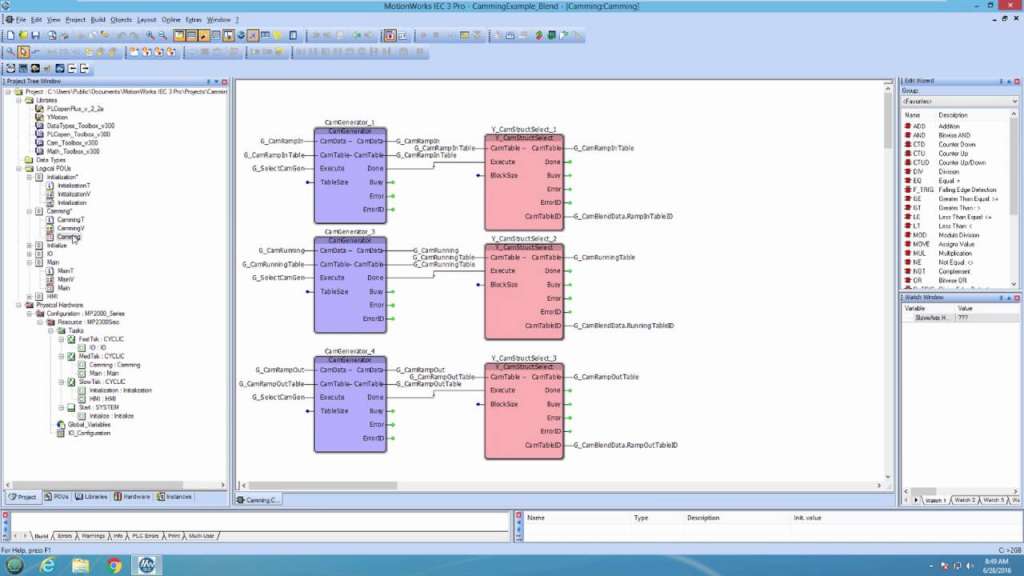The width and height of the screenshot is (1024, 576).
Task: Click the vertical scrollbar of the Edit Wizard list
Action: [x=1014, y=199]
